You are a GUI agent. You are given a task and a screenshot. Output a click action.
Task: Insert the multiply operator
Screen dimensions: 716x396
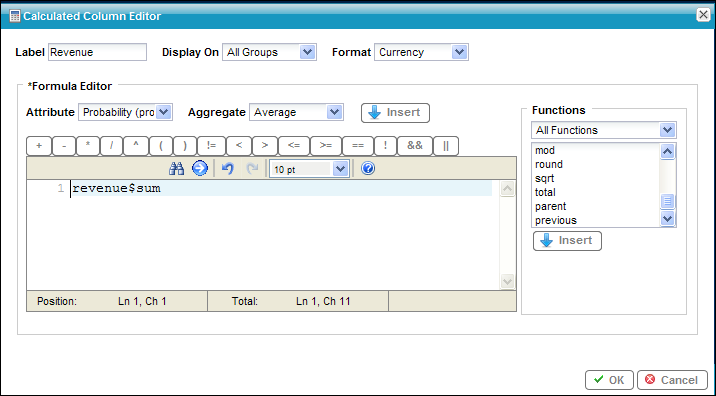pos(88,146)
